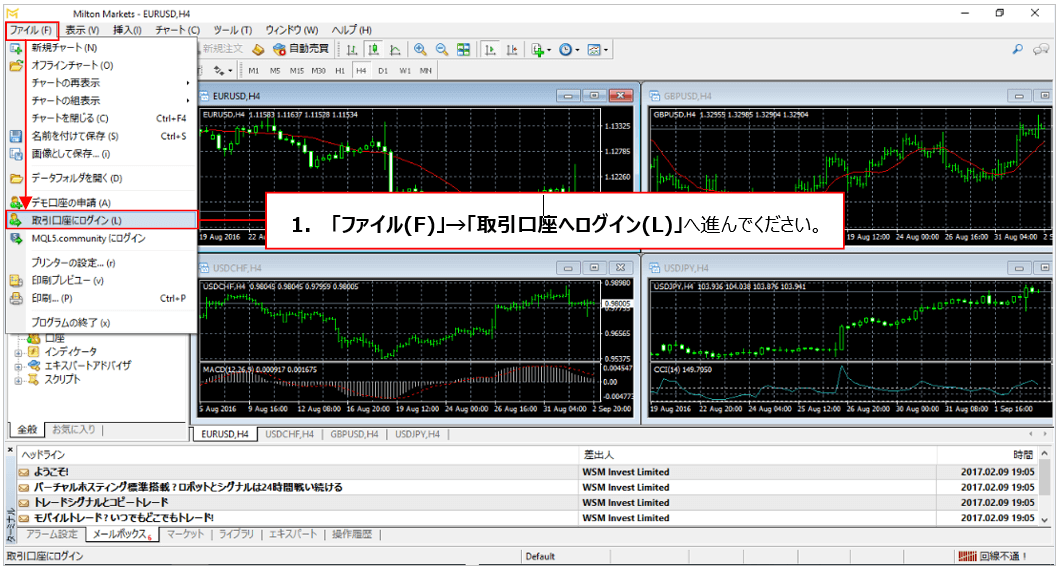This screenshot has height=568, width=1060.
Task: Switch to GBPUSD,H4 chart tab
Action: 356,434
